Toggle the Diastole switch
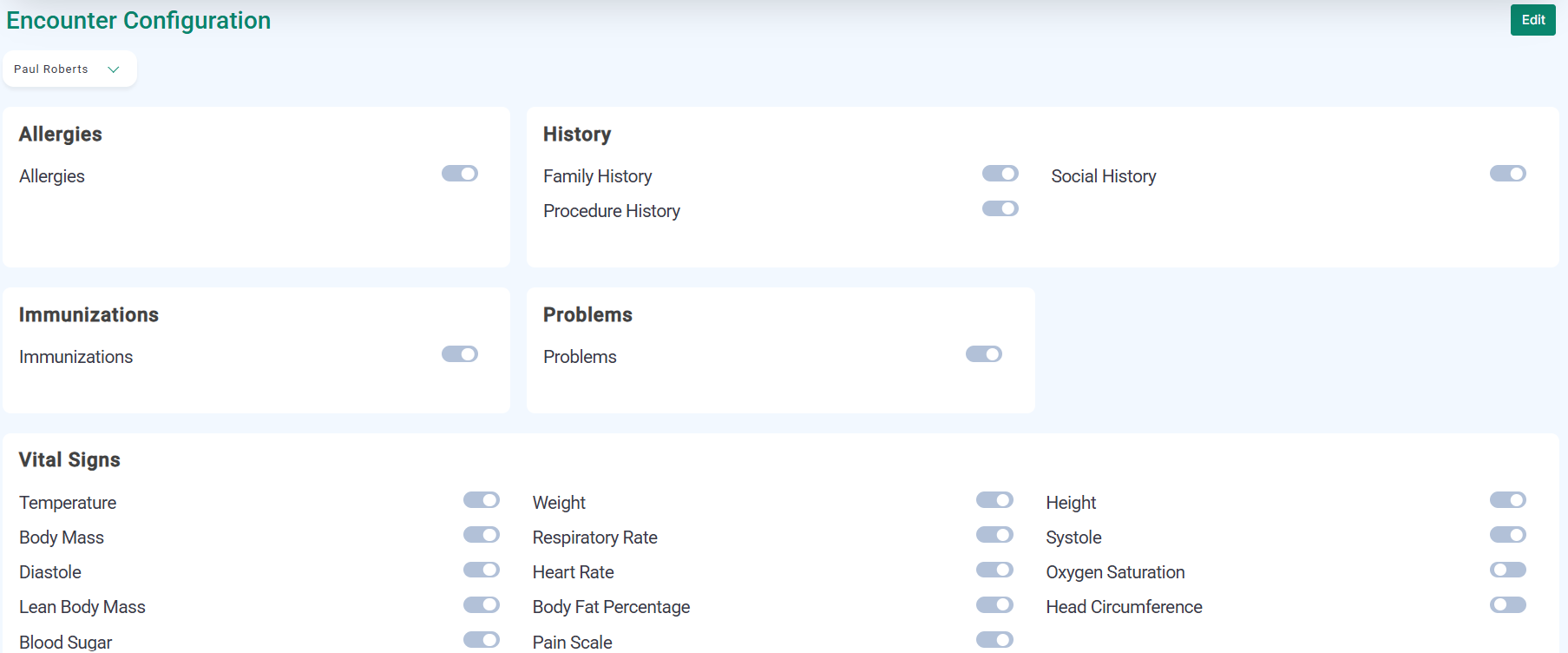This screenshot has height=653, width=1568. 481,570
